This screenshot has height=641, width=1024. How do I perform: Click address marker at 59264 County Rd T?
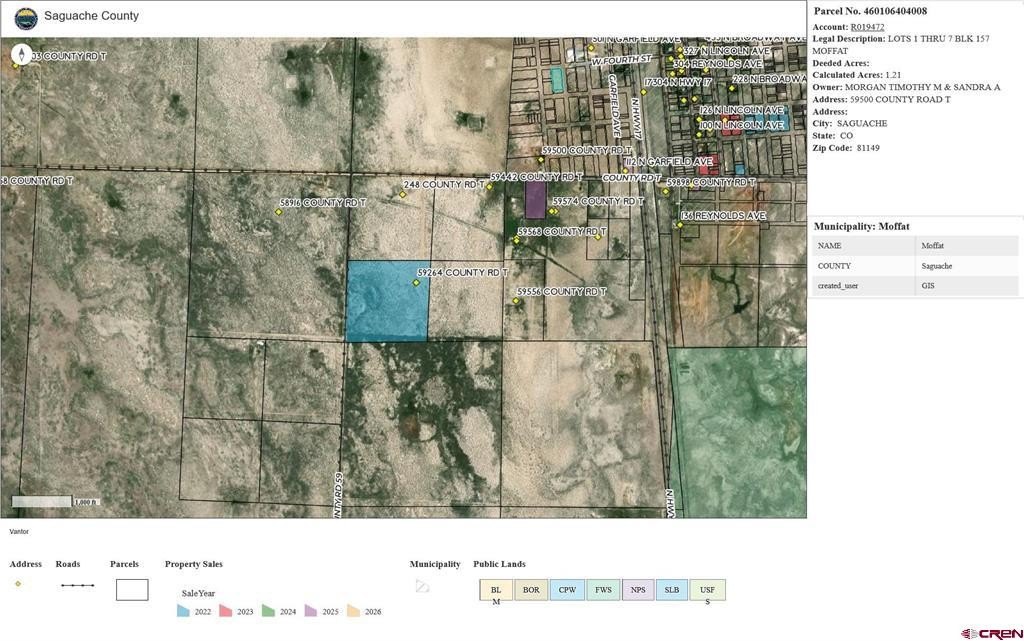416,283
